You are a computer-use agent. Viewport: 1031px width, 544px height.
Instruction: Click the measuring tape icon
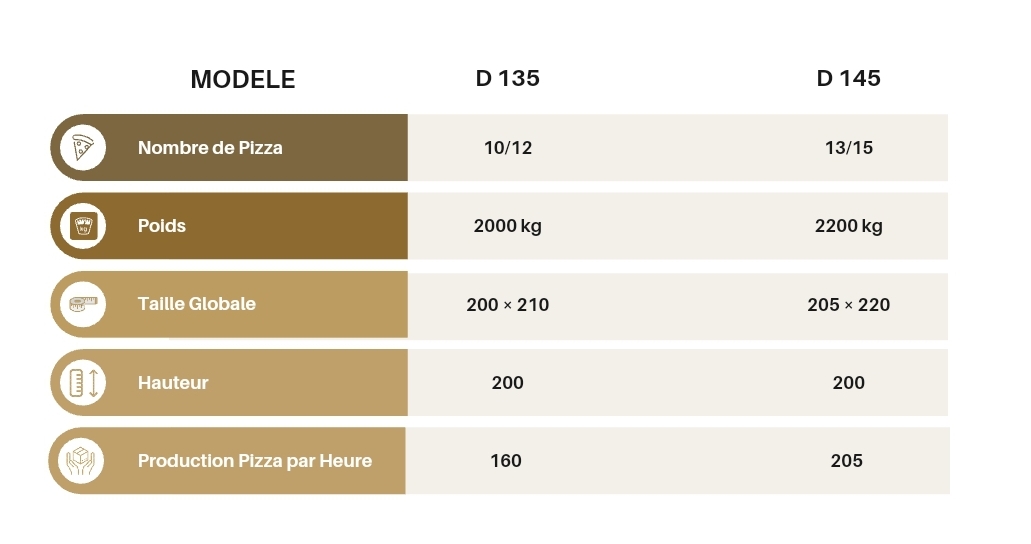[x=83, y=304]
